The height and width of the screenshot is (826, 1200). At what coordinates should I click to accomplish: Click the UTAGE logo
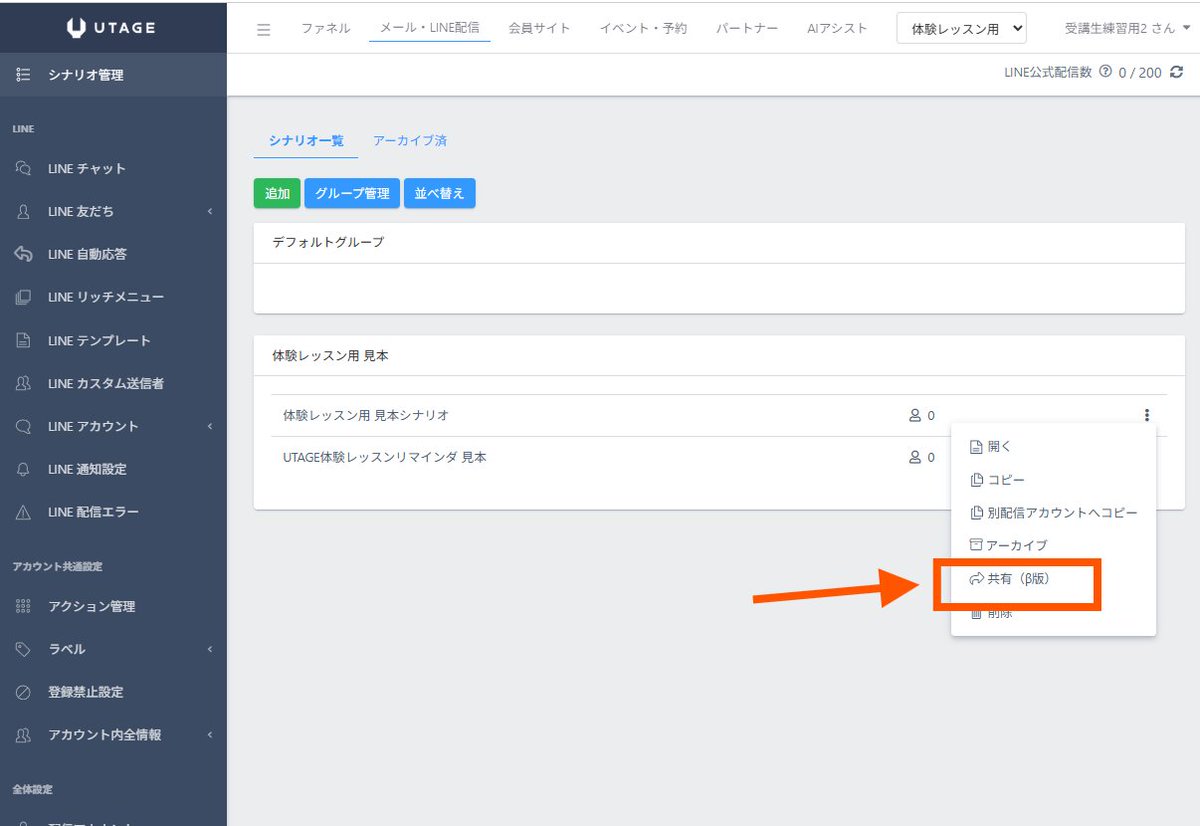(111, 27)
